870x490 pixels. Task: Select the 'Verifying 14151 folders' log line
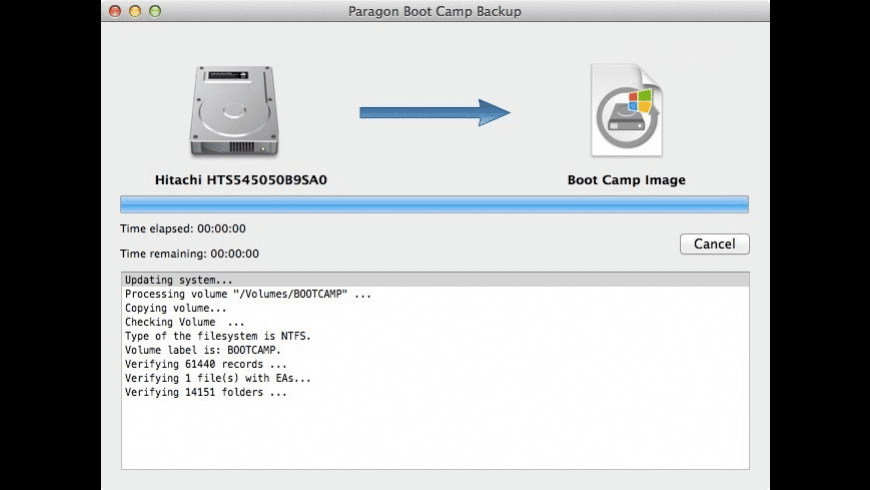(x=435, y=392)
